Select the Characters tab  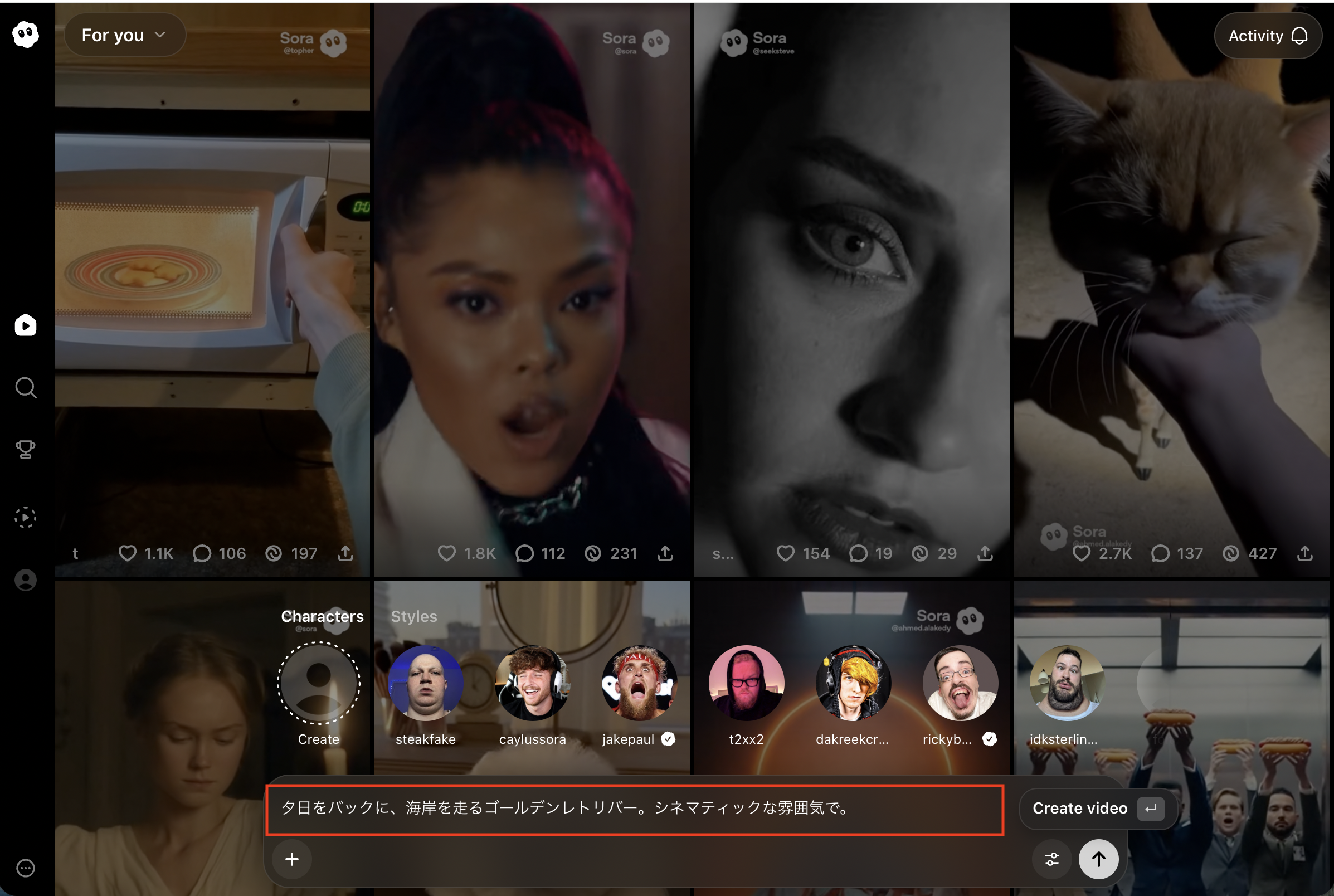322,616
